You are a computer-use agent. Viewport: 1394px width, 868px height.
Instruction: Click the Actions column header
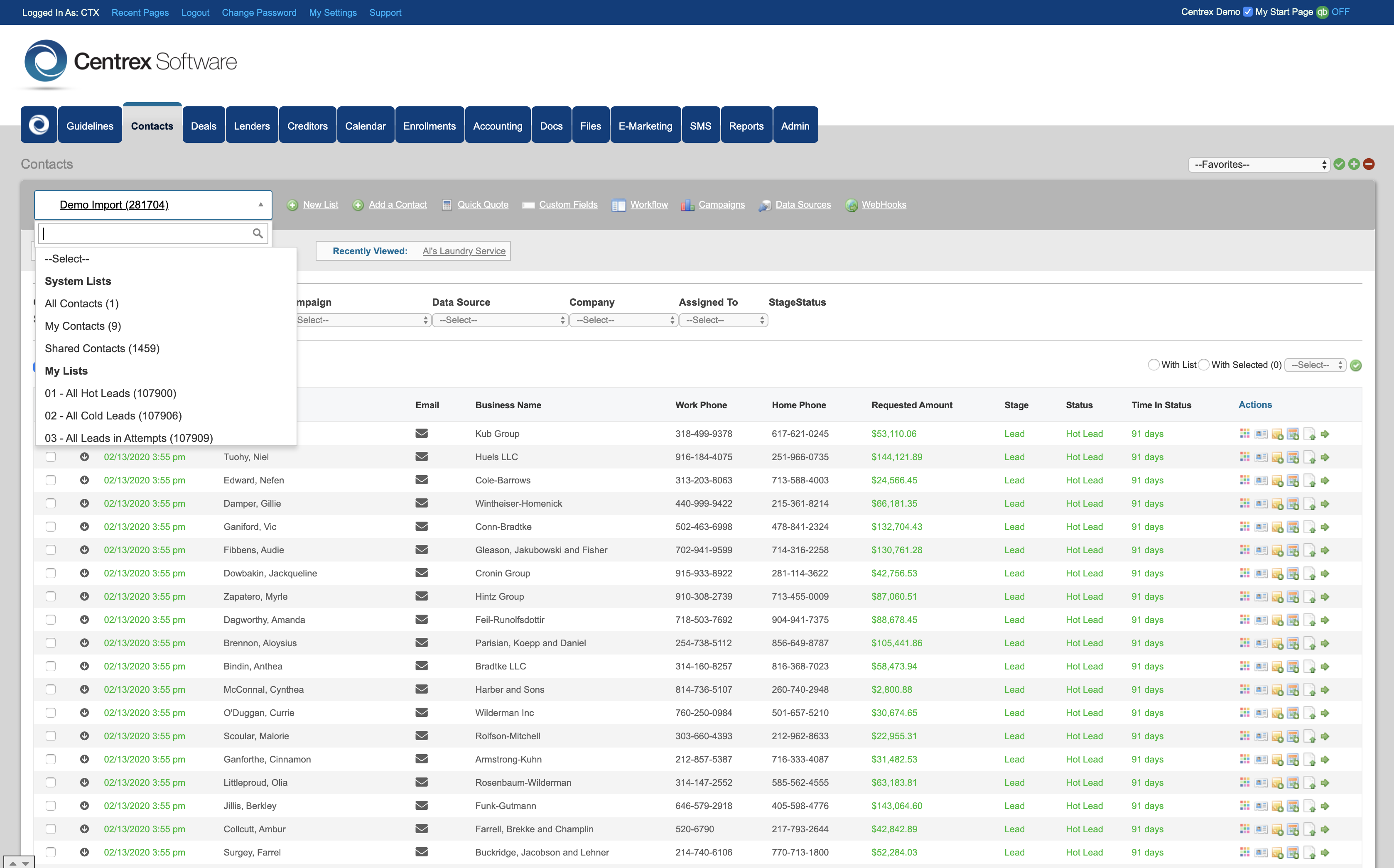click(x=1255, y=405)
